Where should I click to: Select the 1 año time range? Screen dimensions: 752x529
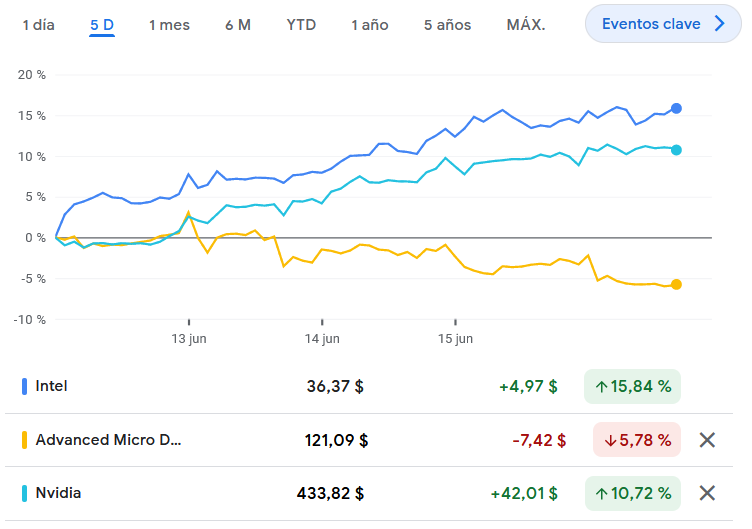click(x=370, y=25)
